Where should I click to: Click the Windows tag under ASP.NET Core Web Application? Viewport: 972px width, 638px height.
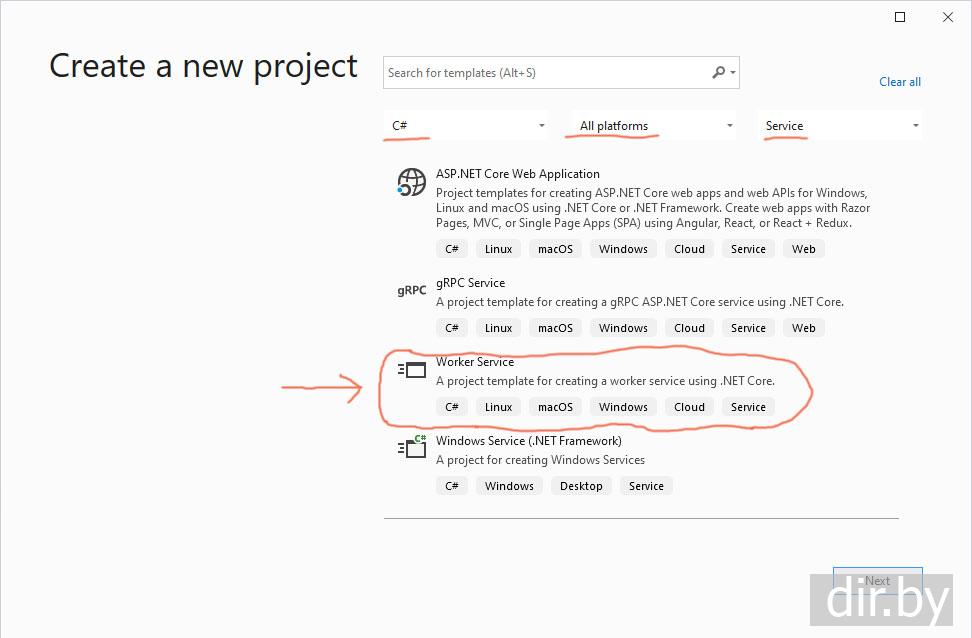click(x=623, y=249)
